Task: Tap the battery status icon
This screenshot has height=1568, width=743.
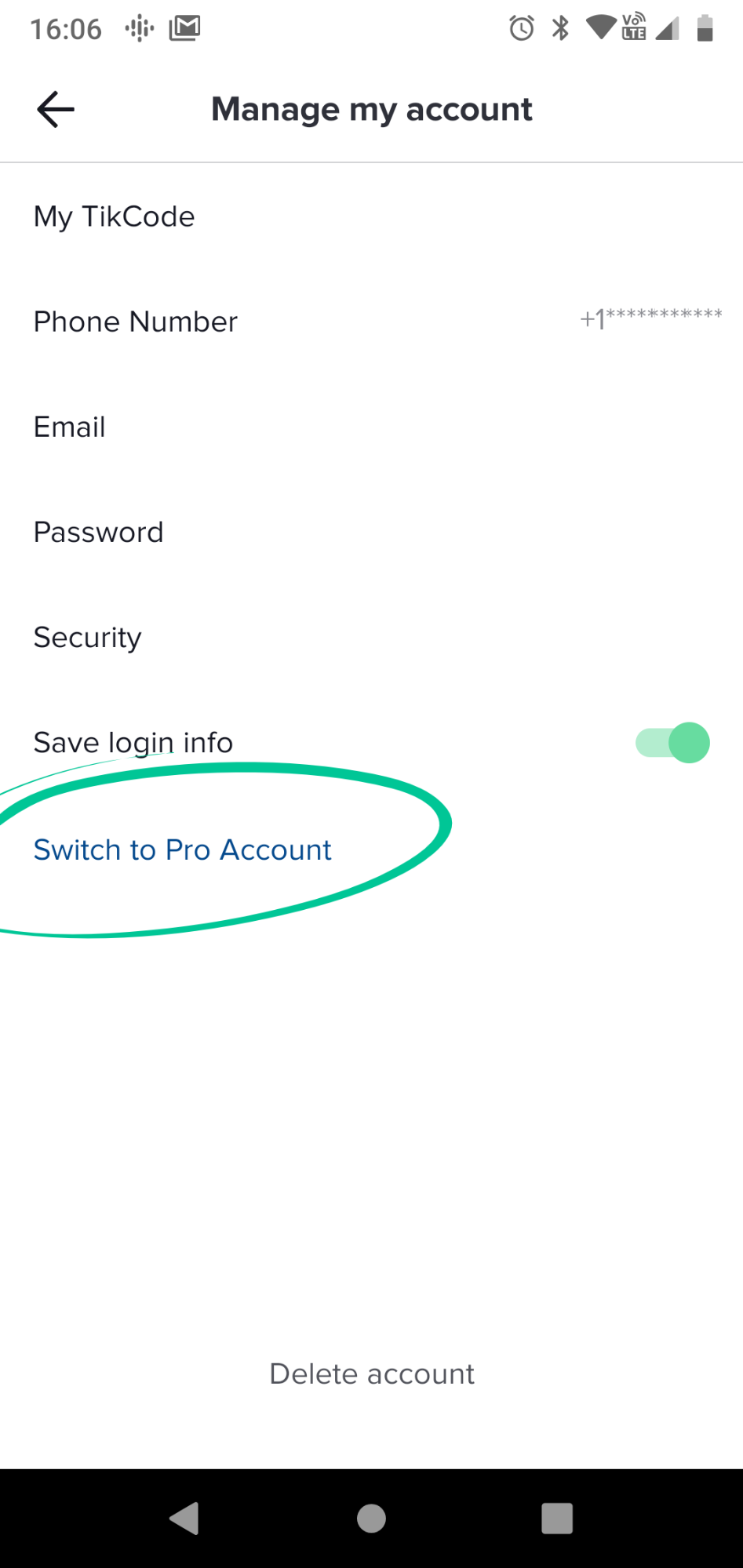Action: point(705,28)
